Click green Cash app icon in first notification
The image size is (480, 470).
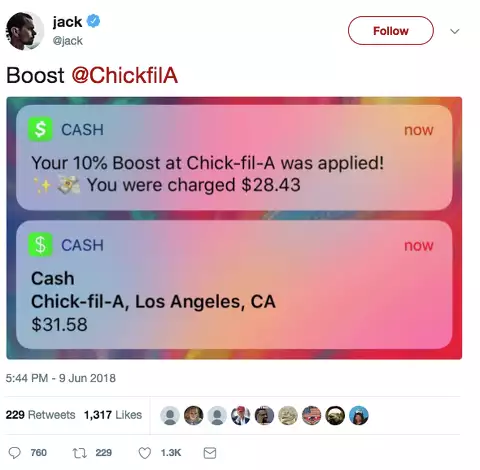click(40, 129)
